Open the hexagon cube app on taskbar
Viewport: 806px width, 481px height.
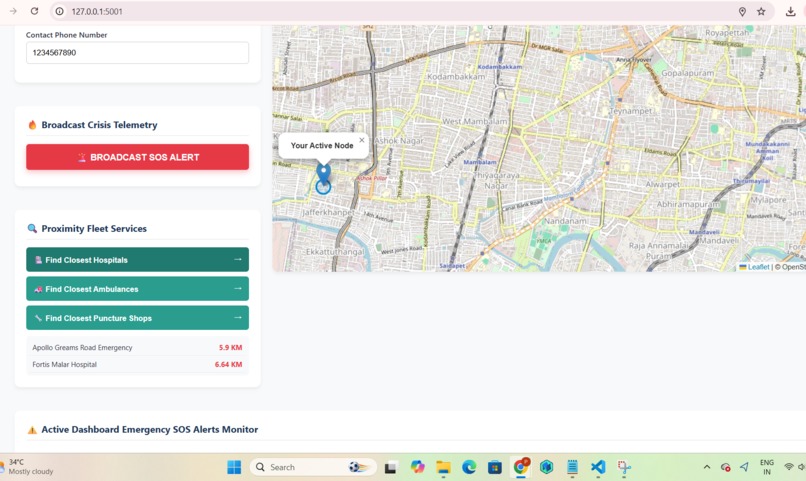tap(546, 467)
